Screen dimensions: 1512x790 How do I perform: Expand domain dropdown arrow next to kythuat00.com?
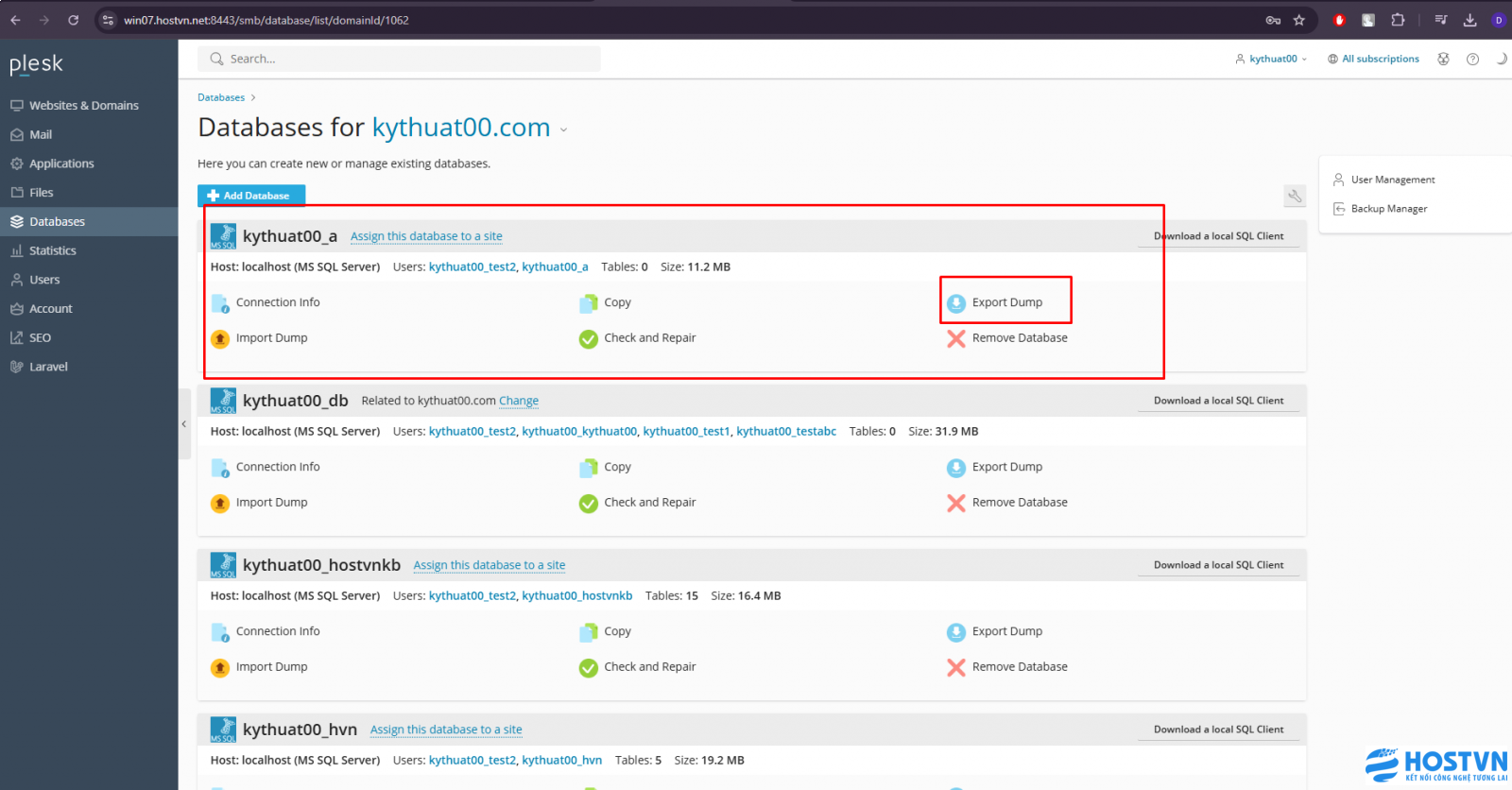click(564, 129)
